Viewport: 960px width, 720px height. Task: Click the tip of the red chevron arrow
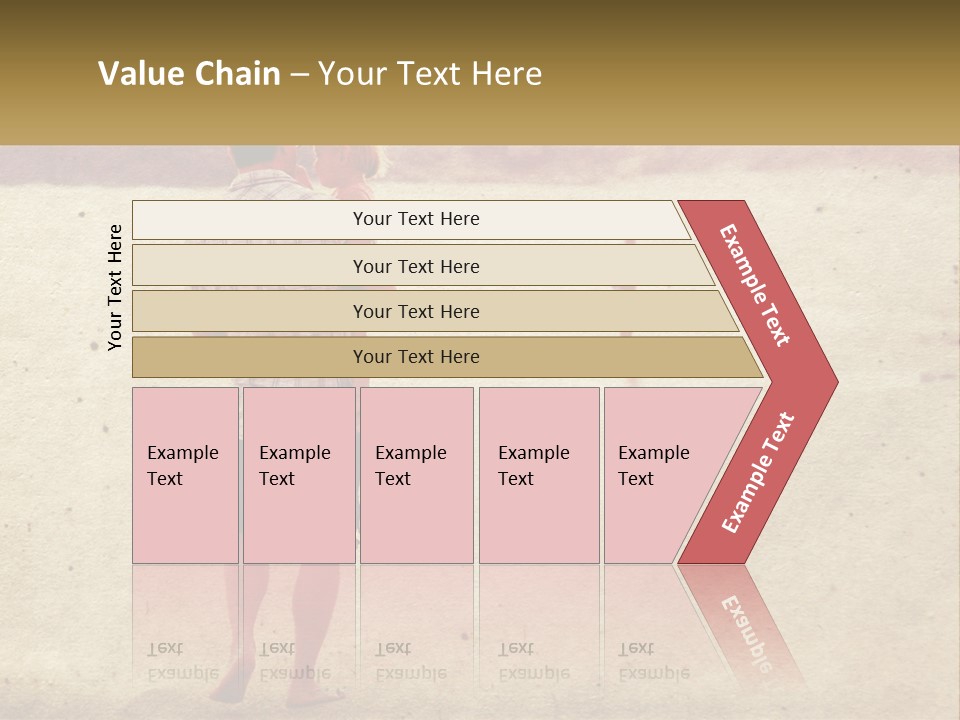pyautogui.click(x=828, y=382)
